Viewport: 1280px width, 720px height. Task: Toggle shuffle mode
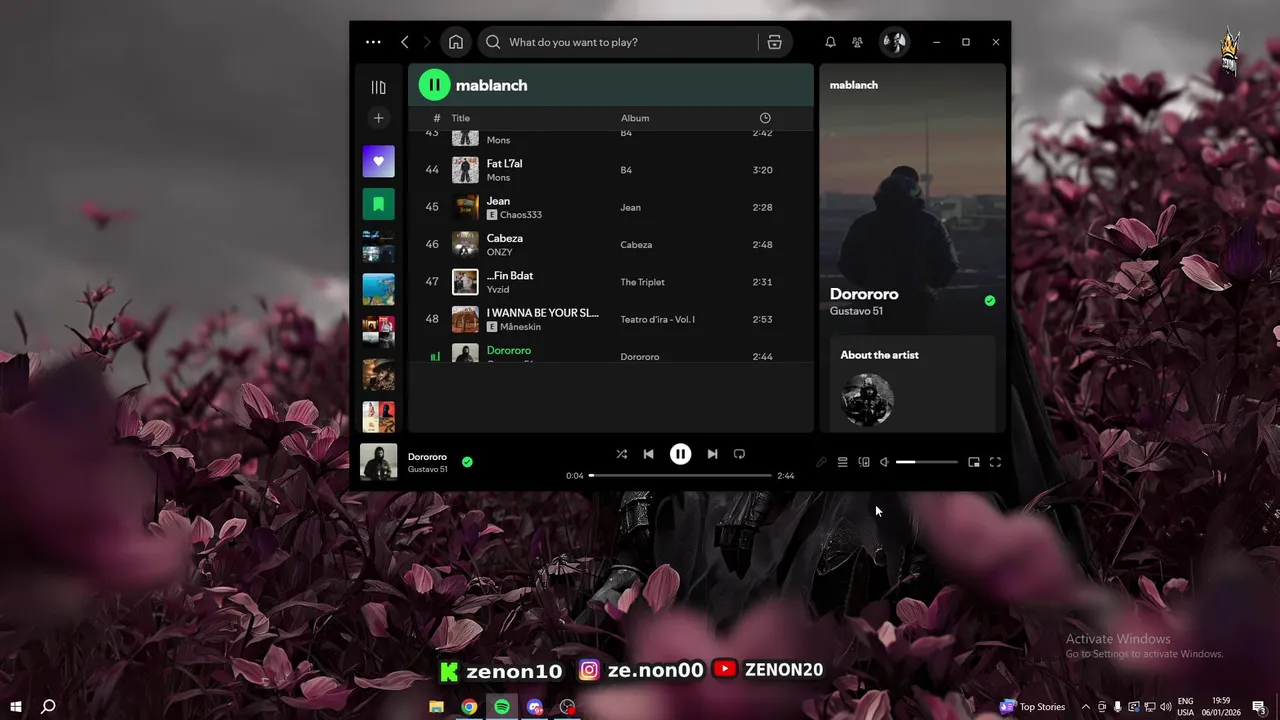click(x=621, y=454)
